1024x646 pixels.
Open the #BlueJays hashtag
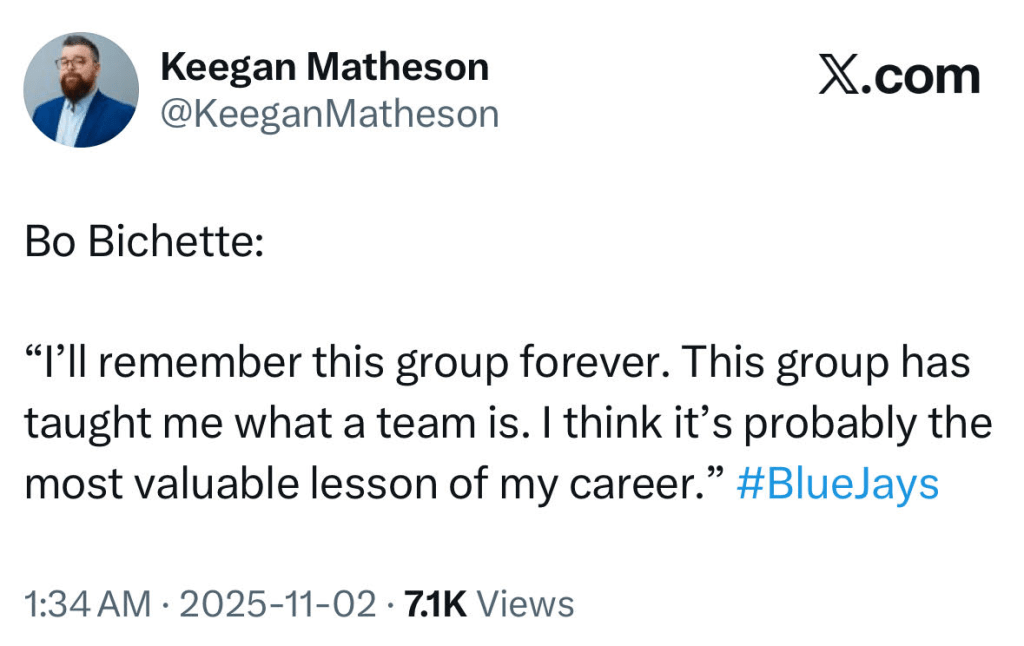click(x=837, y=485)
